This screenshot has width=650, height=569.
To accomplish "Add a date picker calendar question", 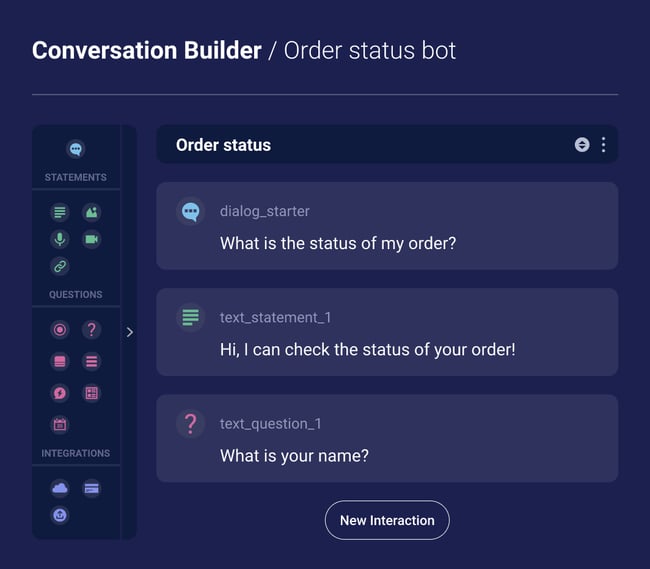I will click(x=60, y=424).
